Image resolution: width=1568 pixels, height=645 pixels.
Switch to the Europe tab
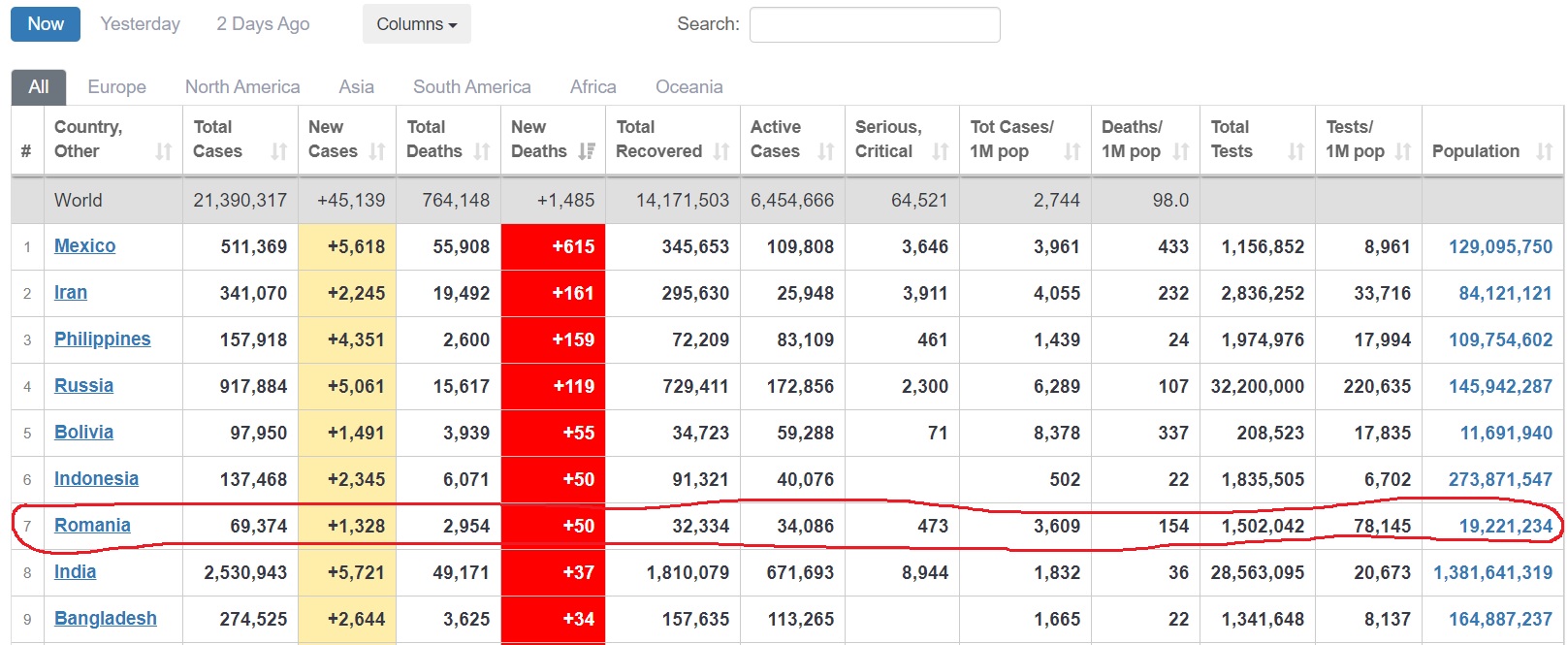[x=116, y=86]
